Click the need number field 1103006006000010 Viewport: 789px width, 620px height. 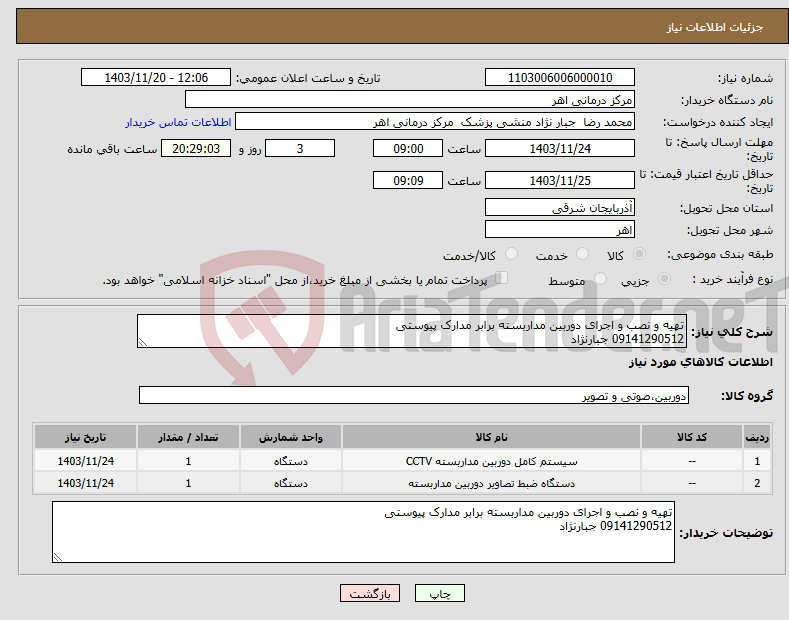pos(560,78)
